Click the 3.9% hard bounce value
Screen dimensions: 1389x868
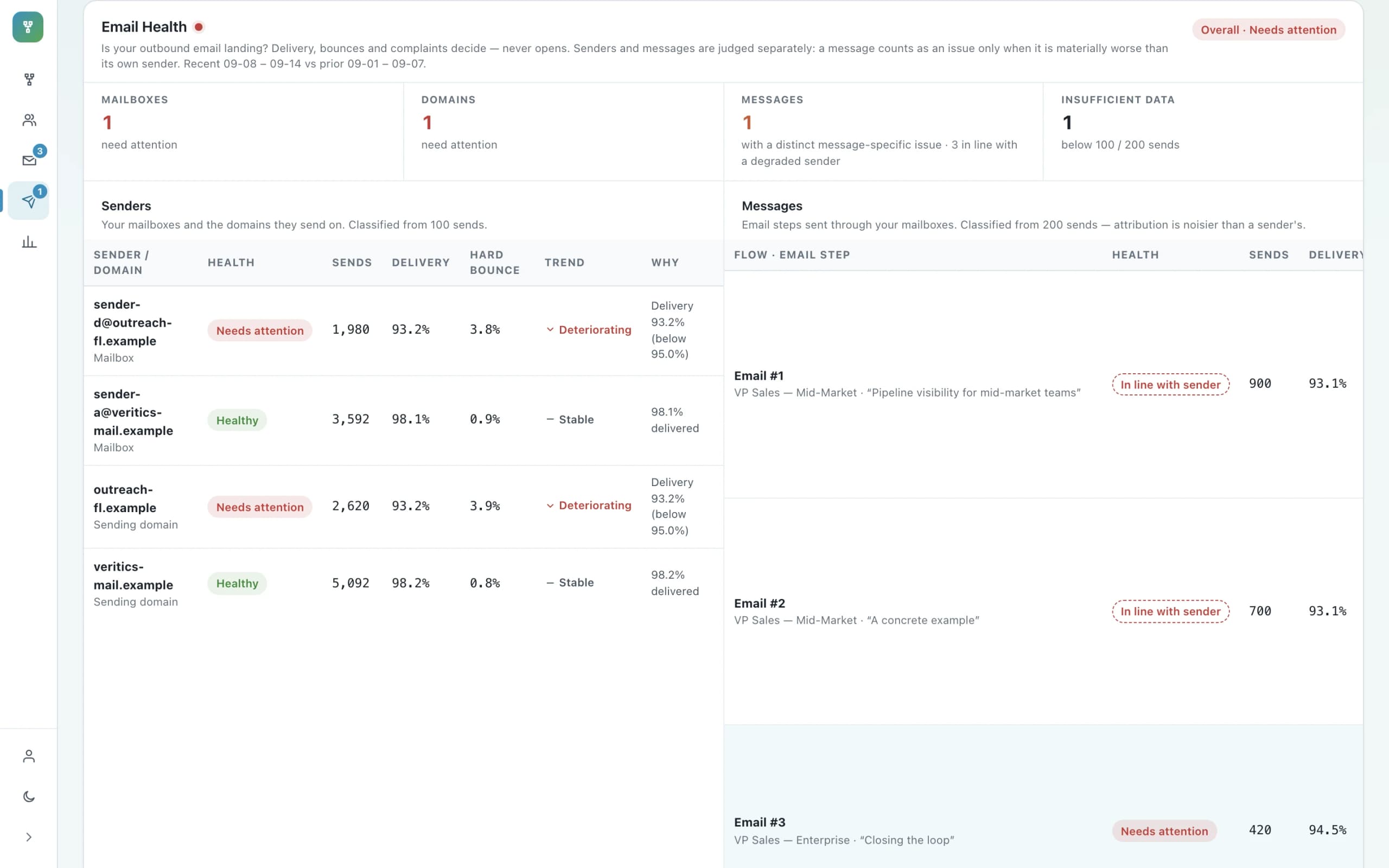pyautogui.click(x=485, y=506)
